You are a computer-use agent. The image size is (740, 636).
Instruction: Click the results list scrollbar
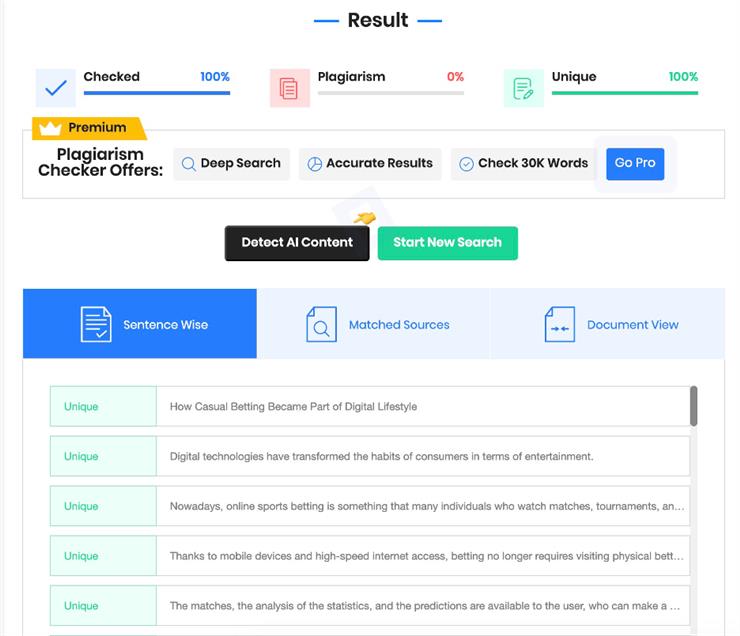pyautogui.click(x=693, y=406)
